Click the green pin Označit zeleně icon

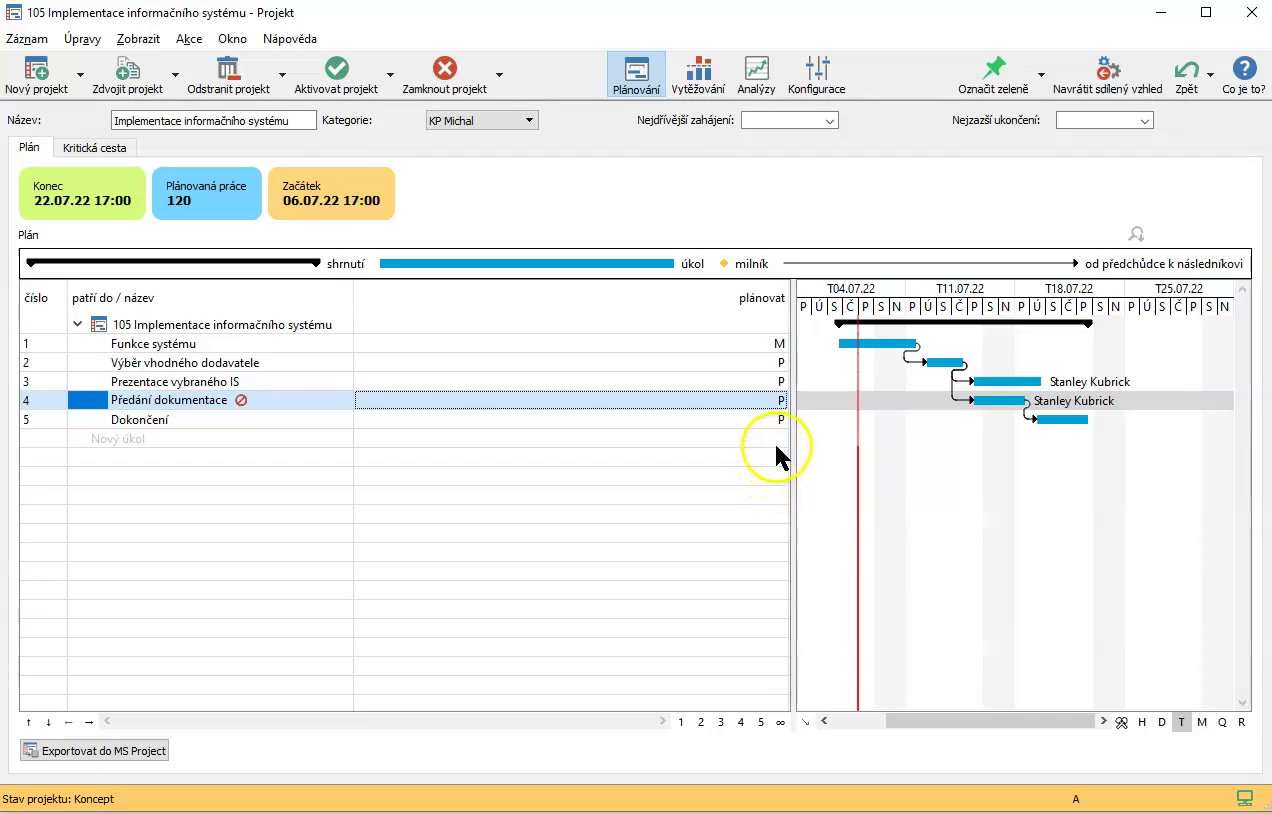[993, 69]
